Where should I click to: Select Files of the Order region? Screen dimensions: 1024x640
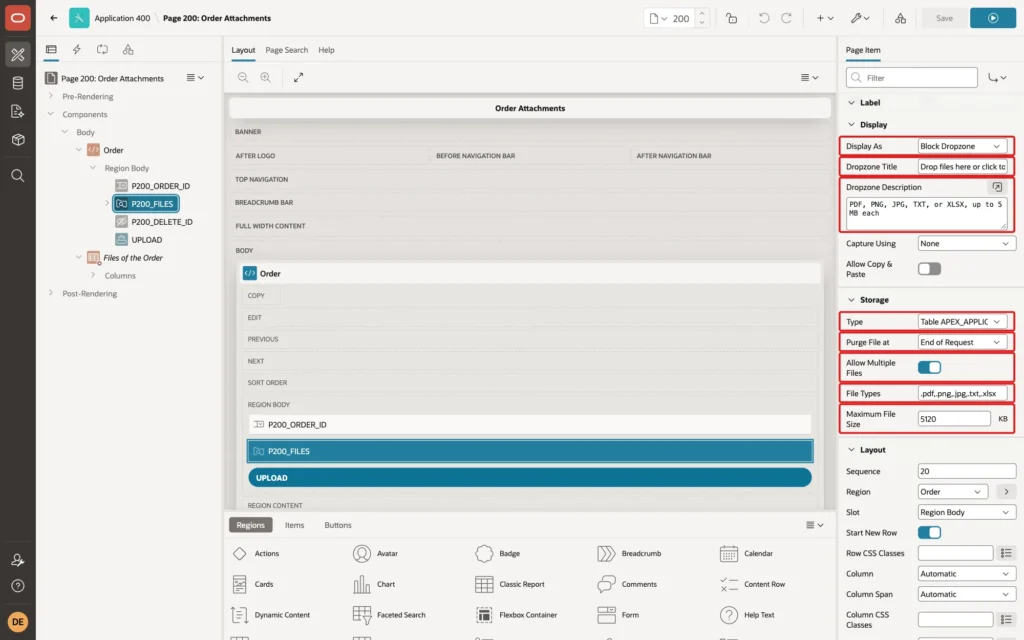(x=133, y=258)
